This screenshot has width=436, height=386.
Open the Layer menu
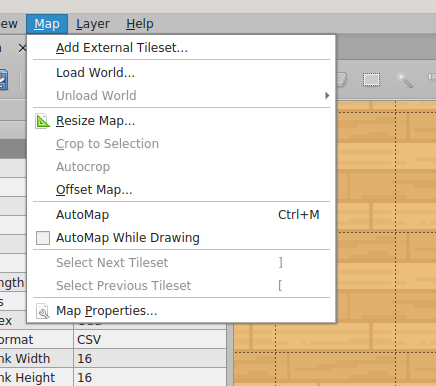tap(93, 24)
